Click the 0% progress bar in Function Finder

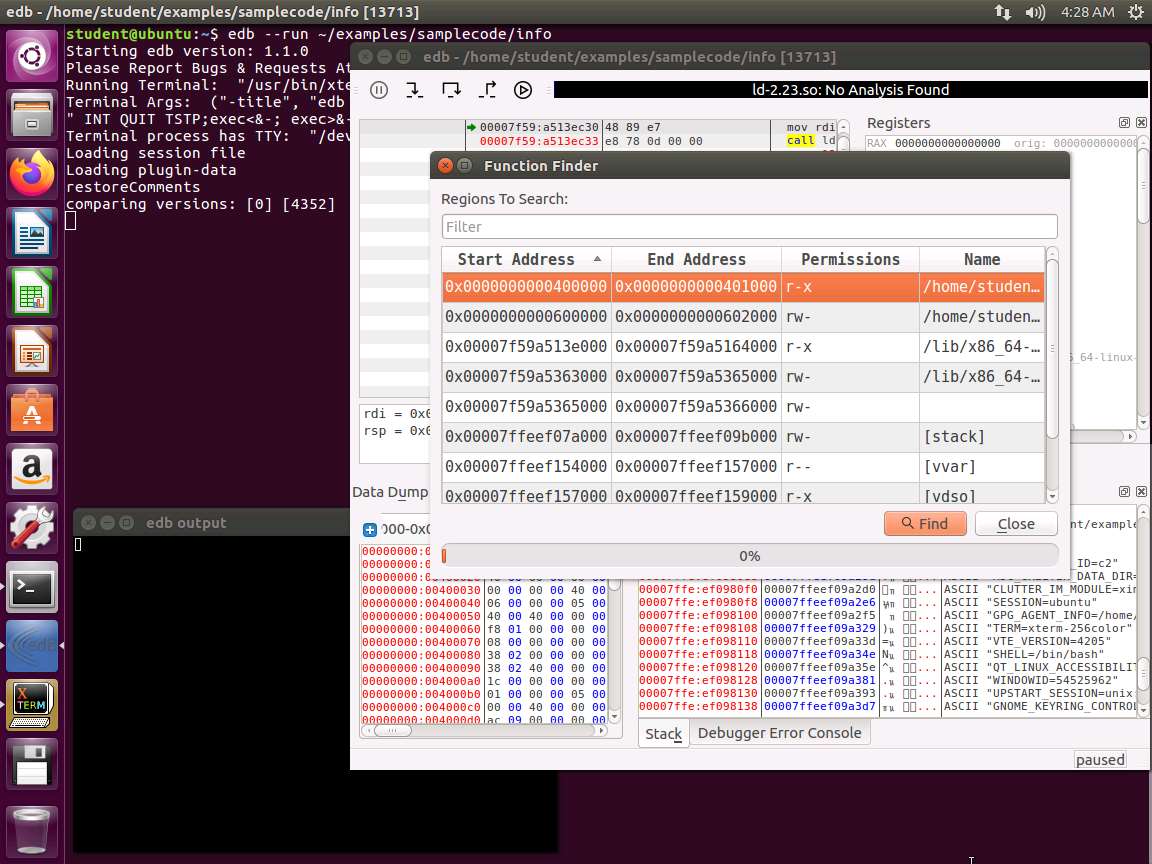749,556
